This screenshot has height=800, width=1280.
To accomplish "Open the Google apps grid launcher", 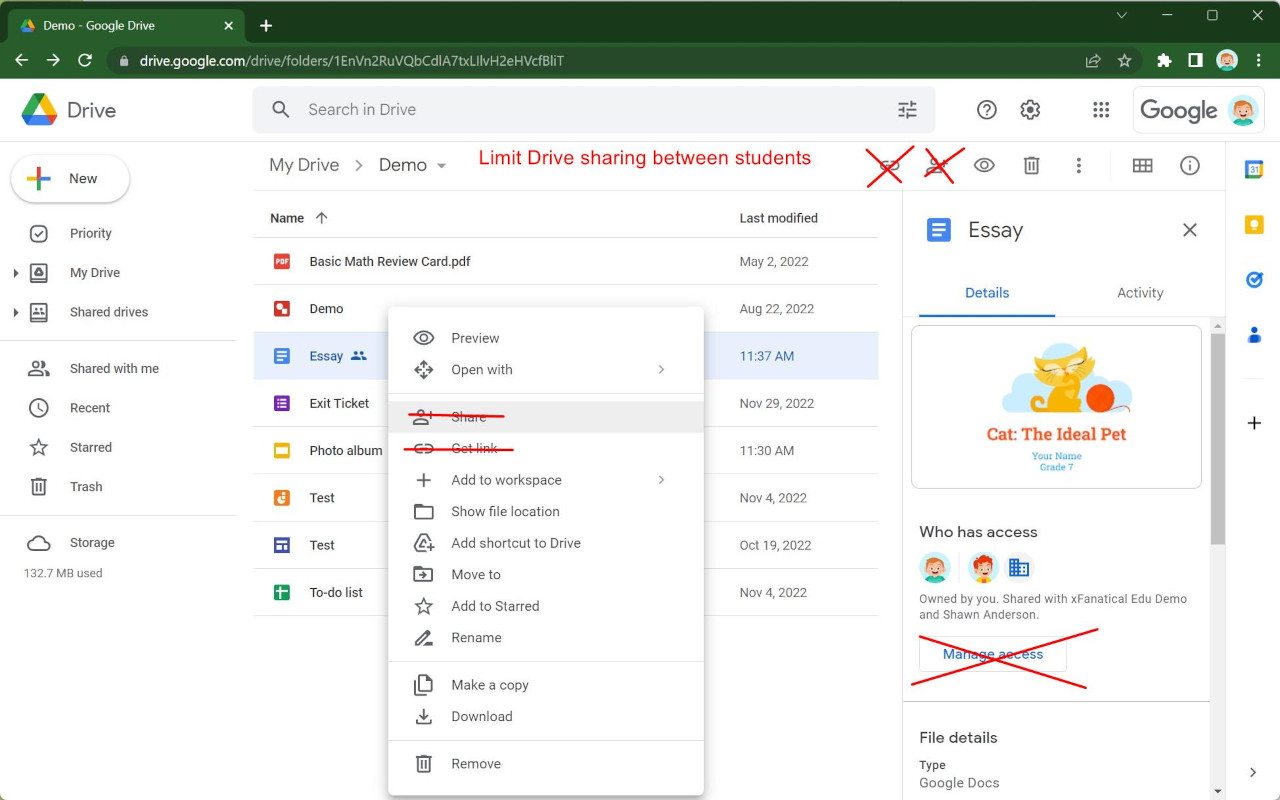I will 1101,110.
